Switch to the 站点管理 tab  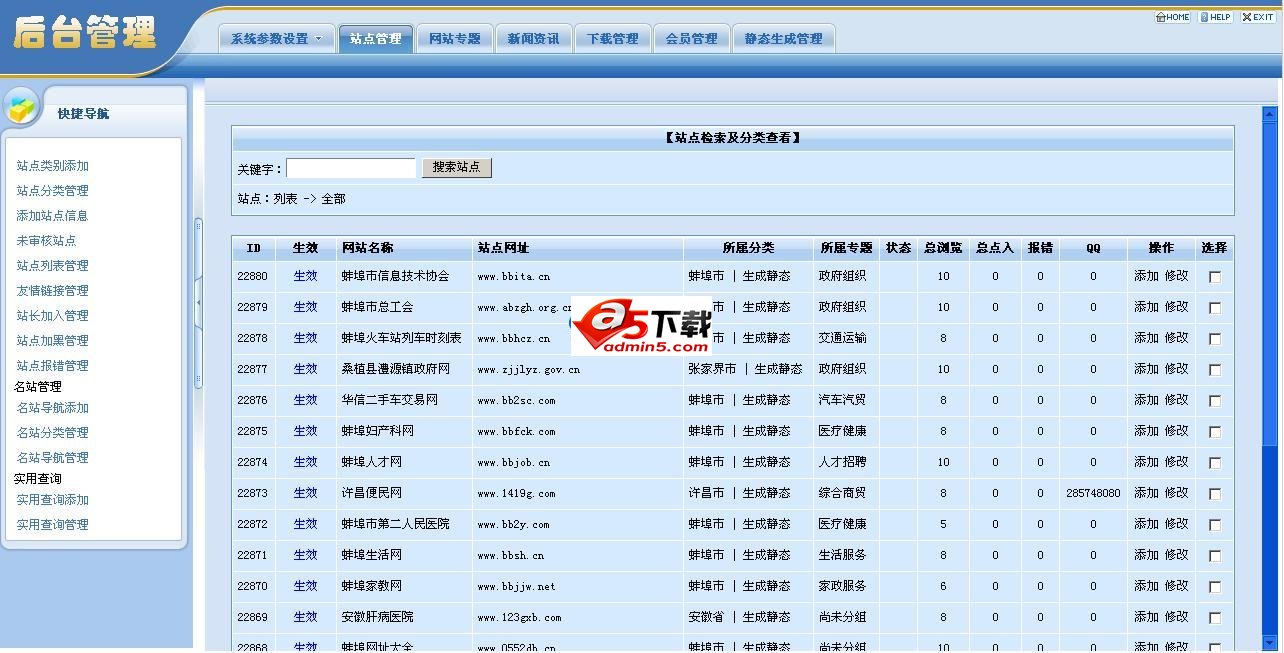375,39
